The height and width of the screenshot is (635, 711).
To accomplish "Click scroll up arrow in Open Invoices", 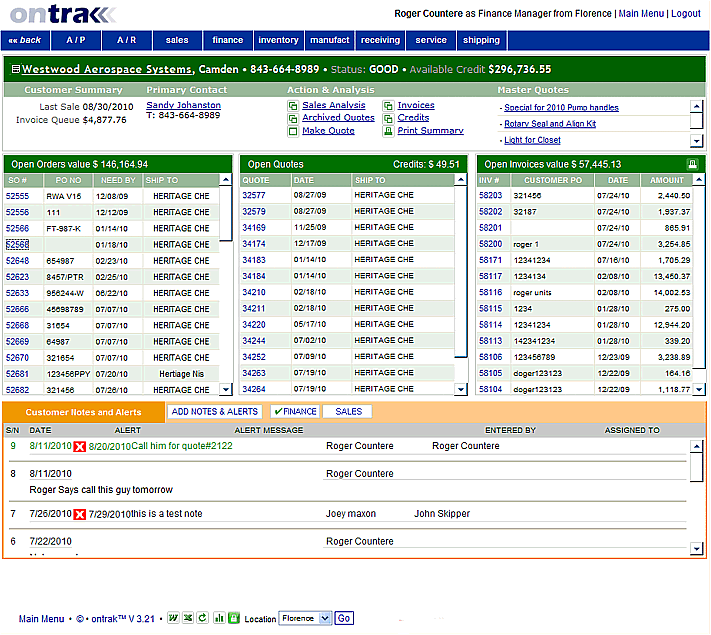I will pos(699,180).
